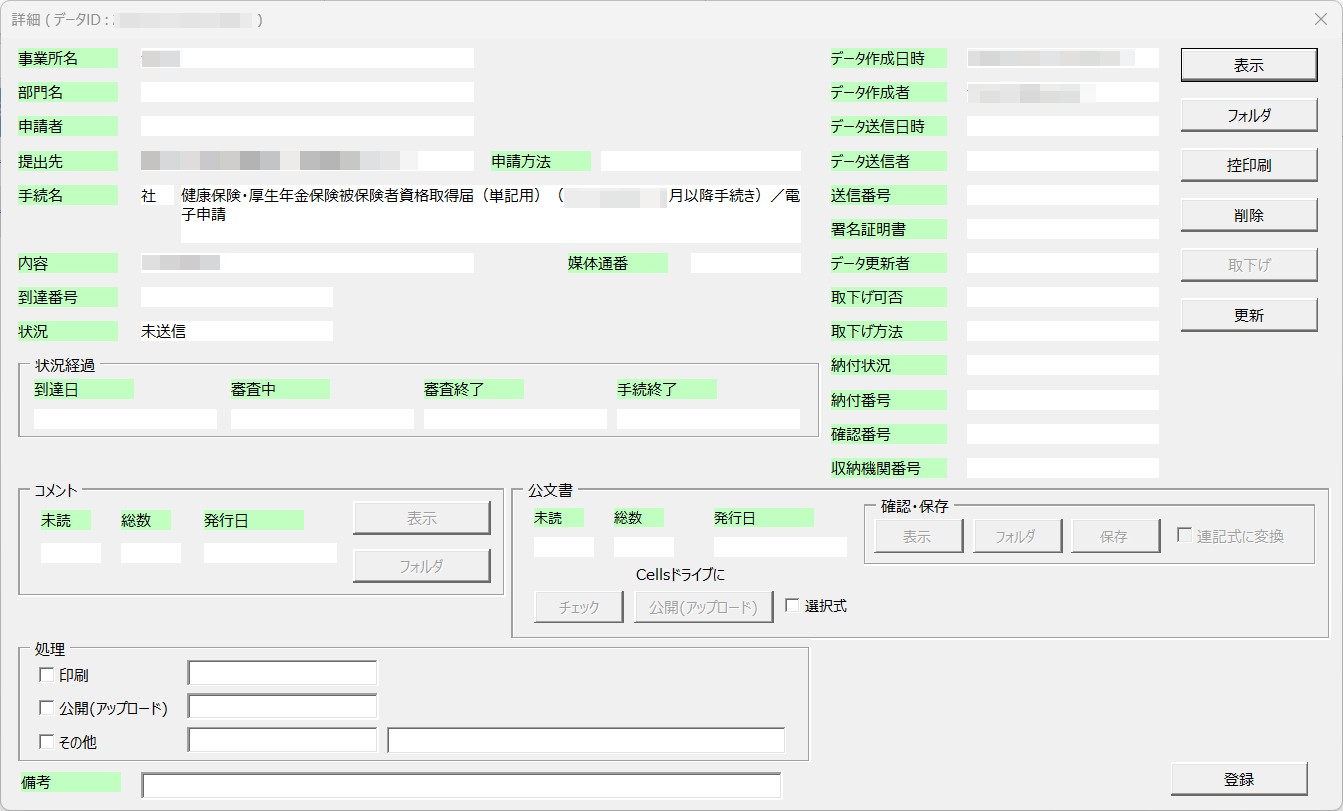Click the 総数 field in コメント
Screen dimensions: 1343x811
(151, 553)
